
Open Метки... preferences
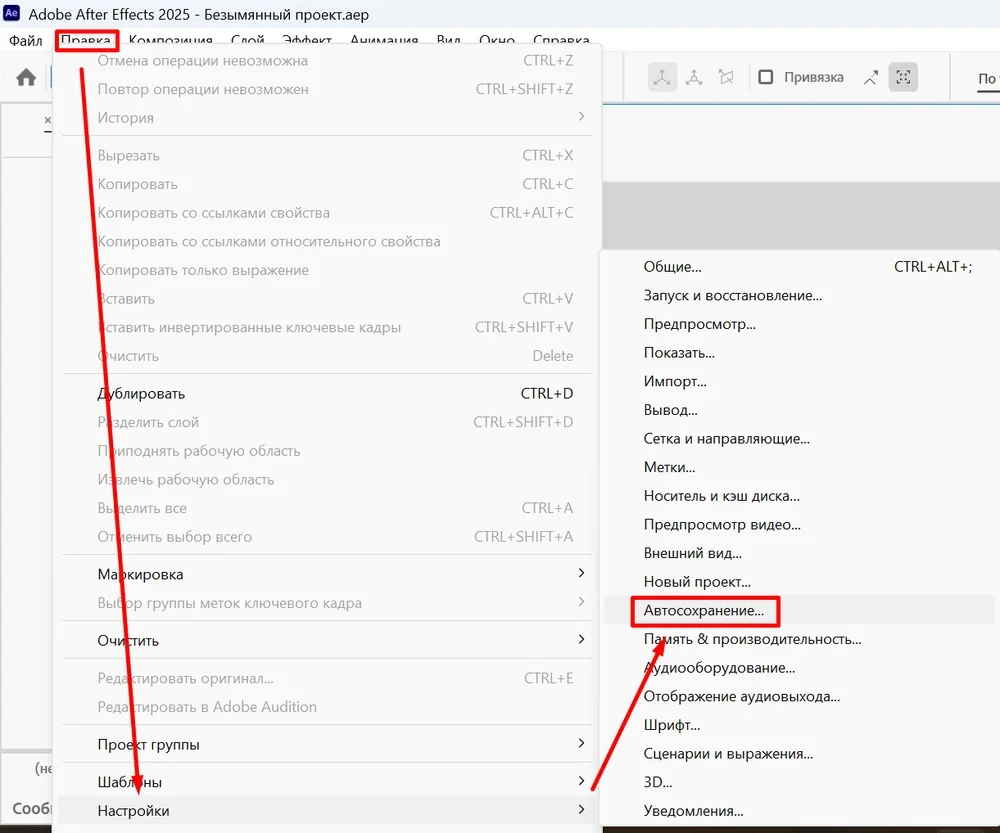pyautogui.click(x=800, y=468)
